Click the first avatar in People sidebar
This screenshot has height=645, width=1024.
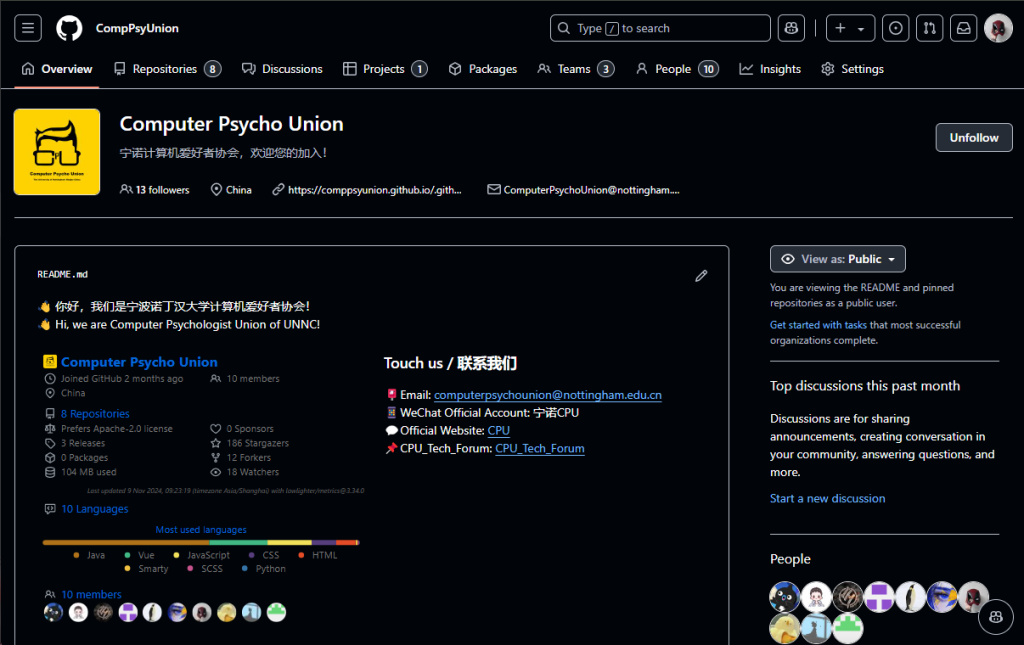pyautogui.click(x=784, y=597)
